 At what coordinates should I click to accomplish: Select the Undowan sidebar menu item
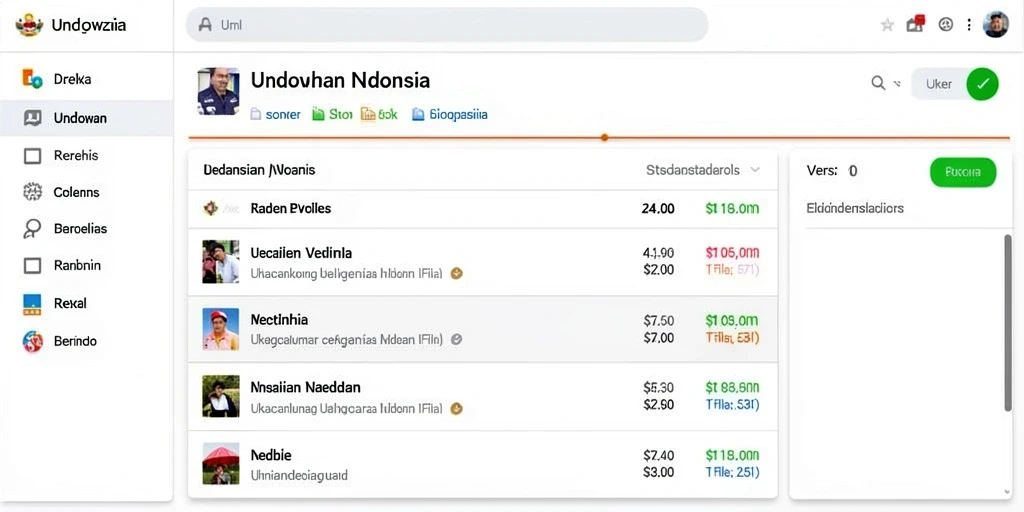87,118
